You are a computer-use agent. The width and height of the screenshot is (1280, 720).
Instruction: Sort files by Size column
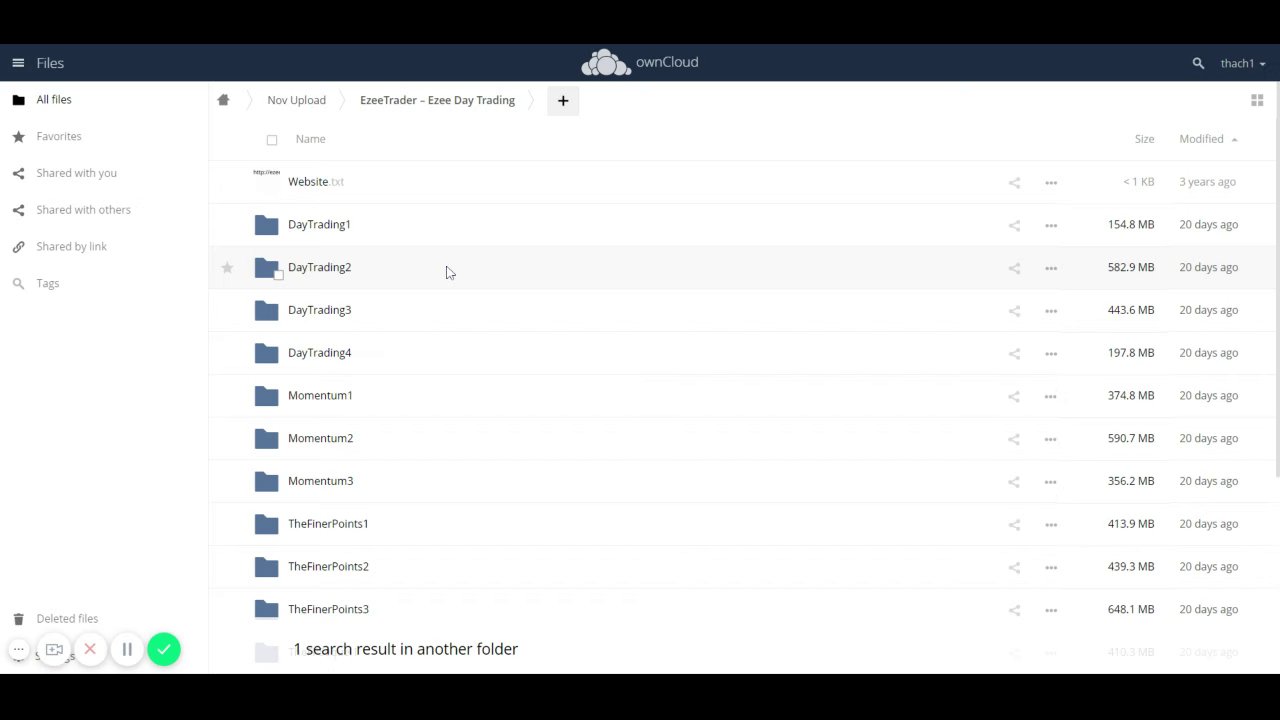(1144, 139)
